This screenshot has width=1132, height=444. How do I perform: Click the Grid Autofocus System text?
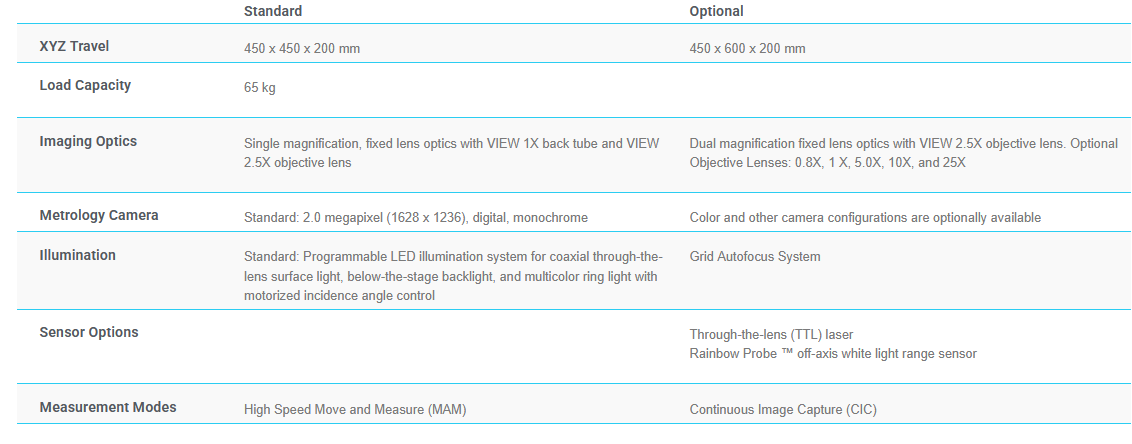tap(755, 256)
